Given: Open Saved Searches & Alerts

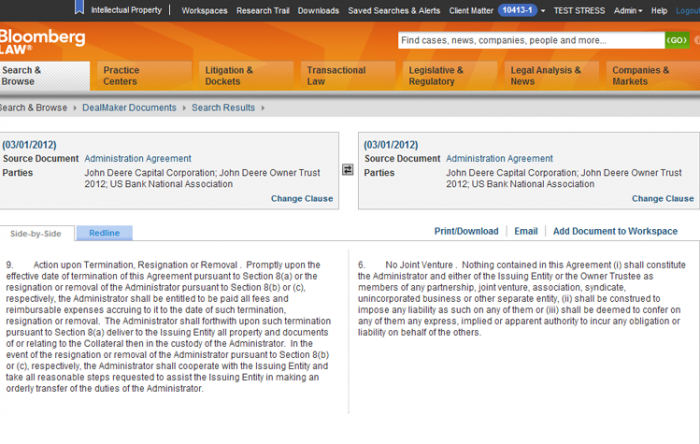Looking at the screenshot, I should coord(394,10).
